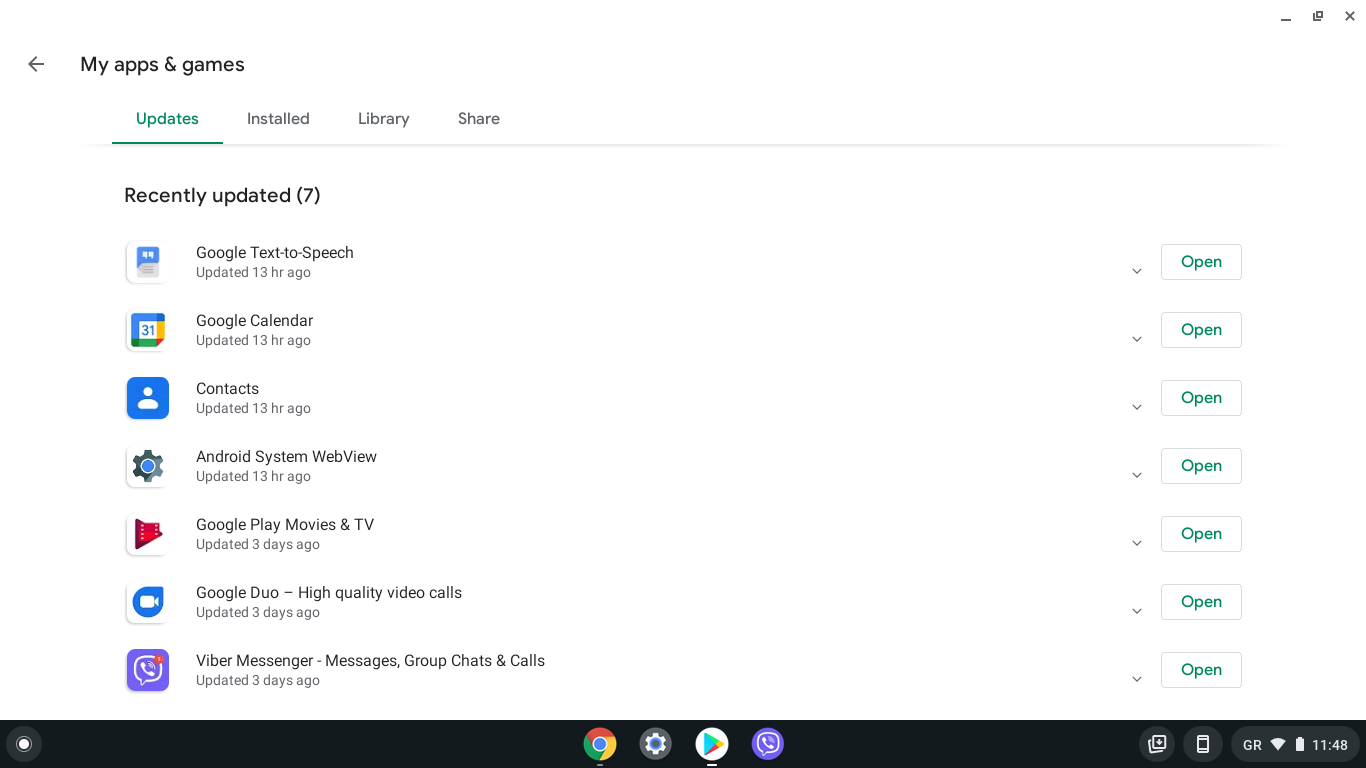The width and height of the screenshot is (1366, 768).
Task: Click the Wi-Fi status icon
Action: [x=1278, y=744]
